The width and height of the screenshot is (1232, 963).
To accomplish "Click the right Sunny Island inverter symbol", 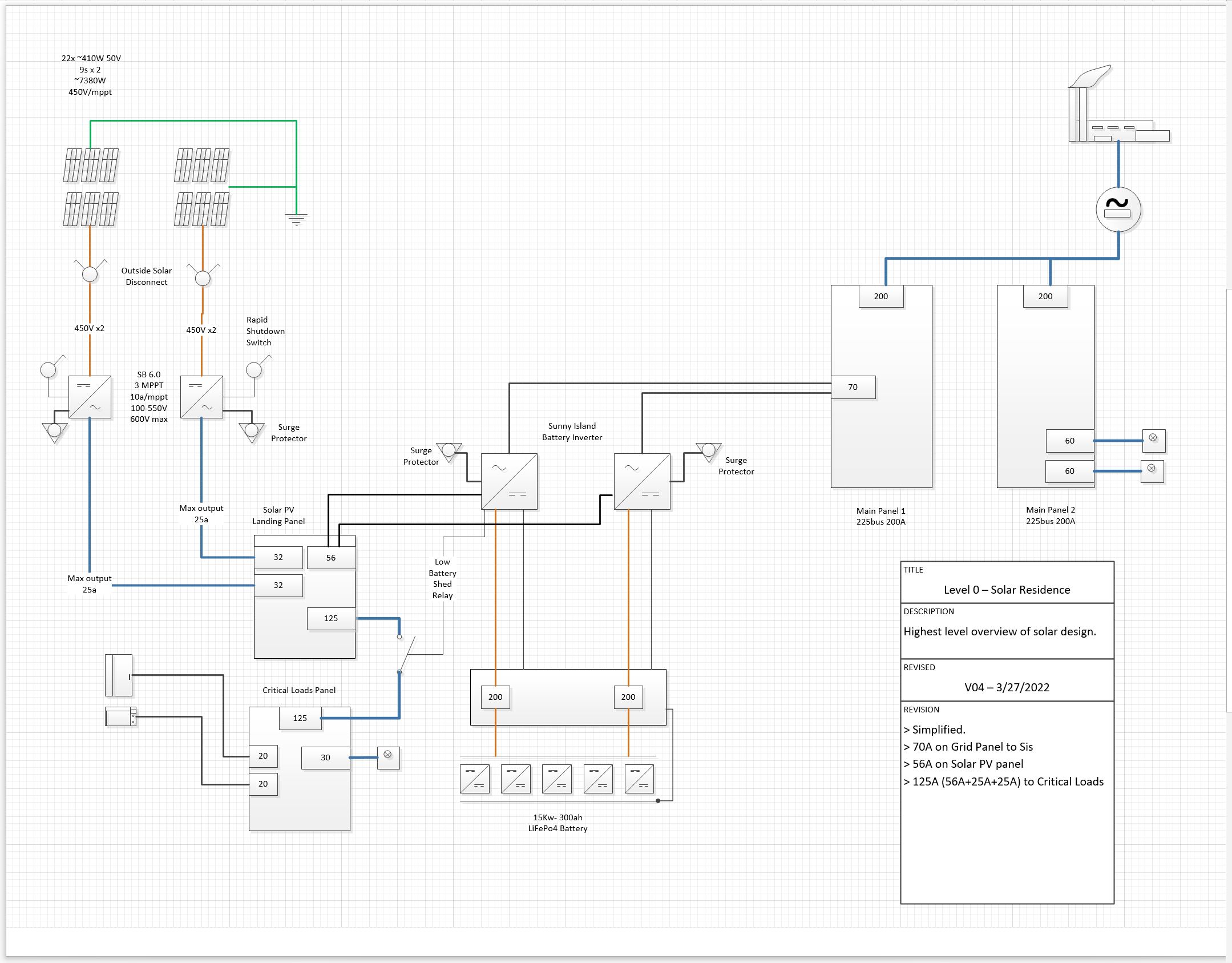I will (642, 481).
